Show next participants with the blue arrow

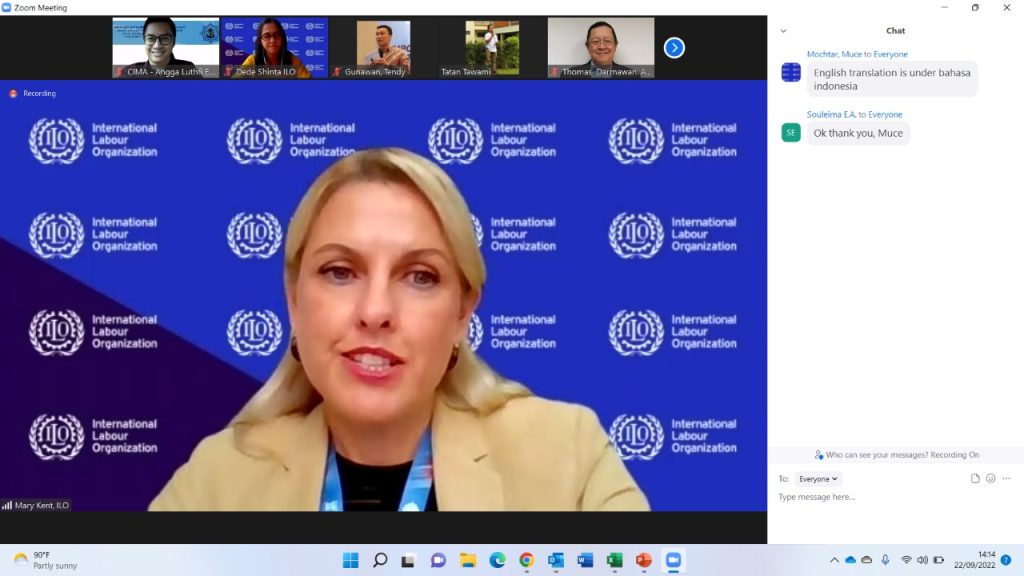(x=674, y=48)
